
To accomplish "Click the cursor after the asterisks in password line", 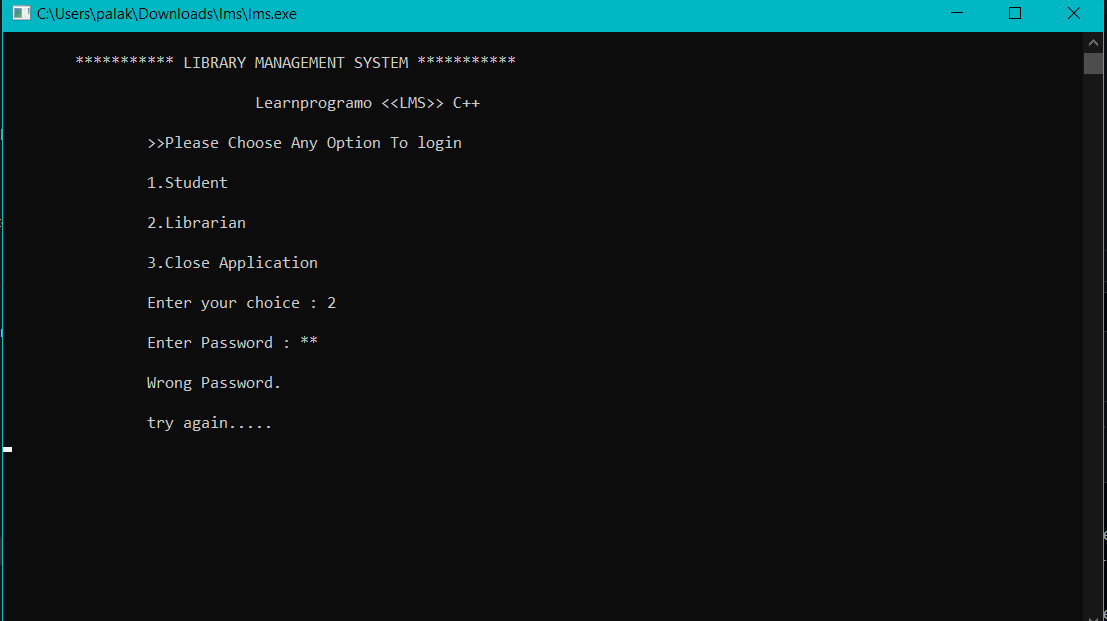I will [x=324, y=342].
